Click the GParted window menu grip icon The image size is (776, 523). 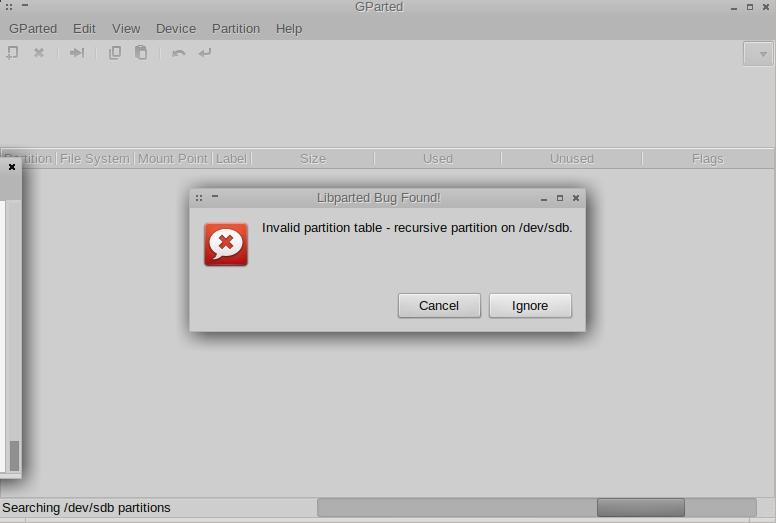pos(9,7)
